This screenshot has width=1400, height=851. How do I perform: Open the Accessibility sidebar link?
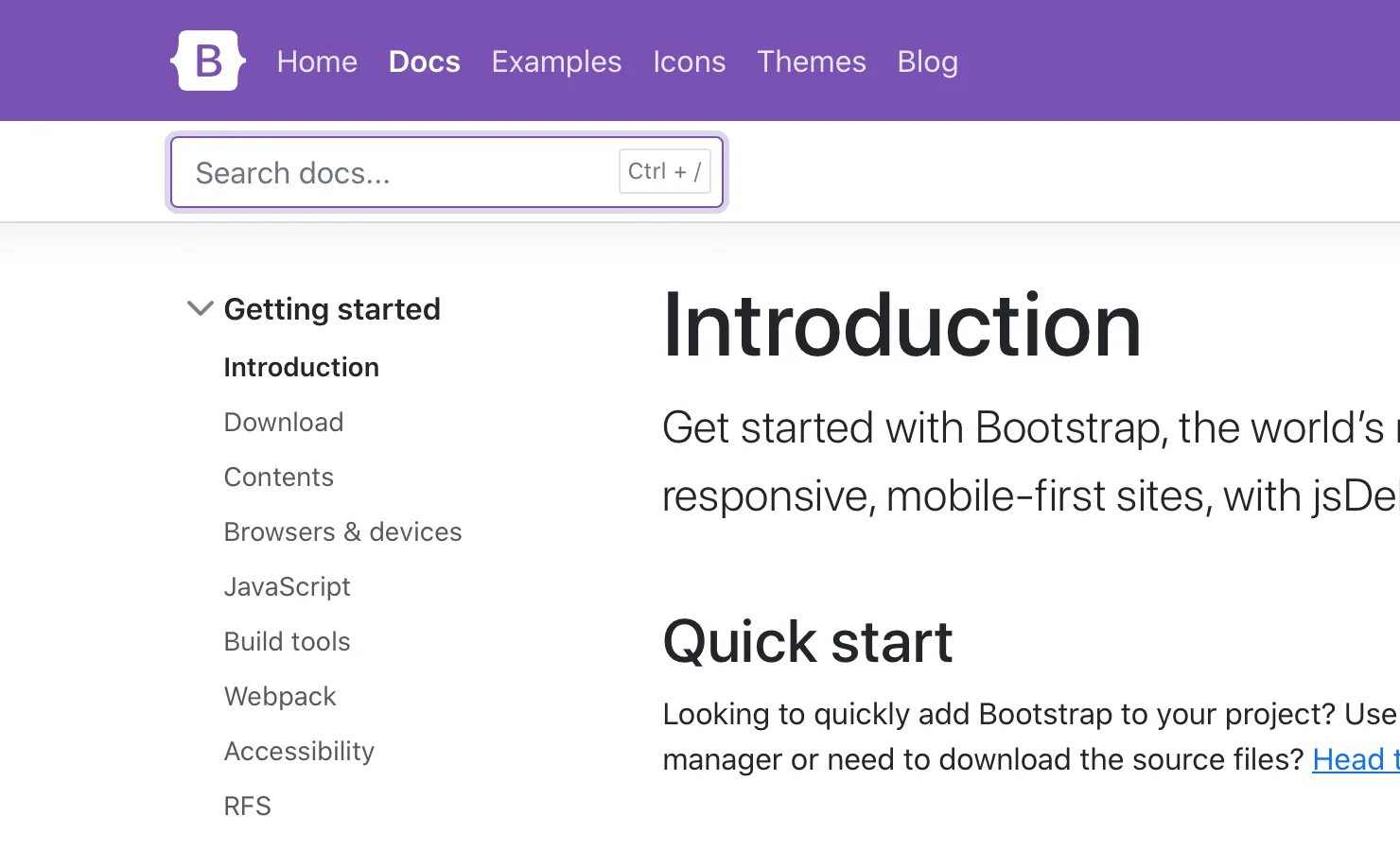[300, 751]
